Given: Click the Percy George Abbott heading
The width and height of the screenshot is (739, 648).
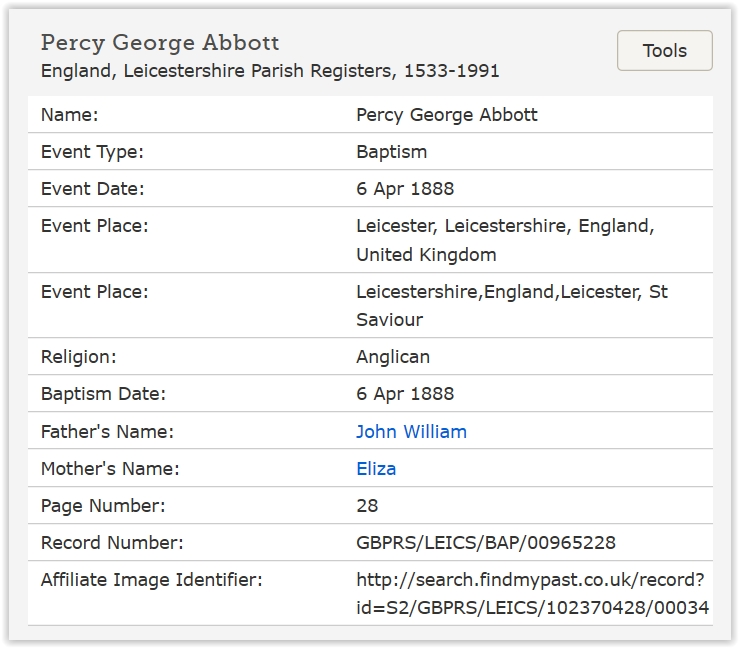Looking at the screenshot, I should click(160, 43).
